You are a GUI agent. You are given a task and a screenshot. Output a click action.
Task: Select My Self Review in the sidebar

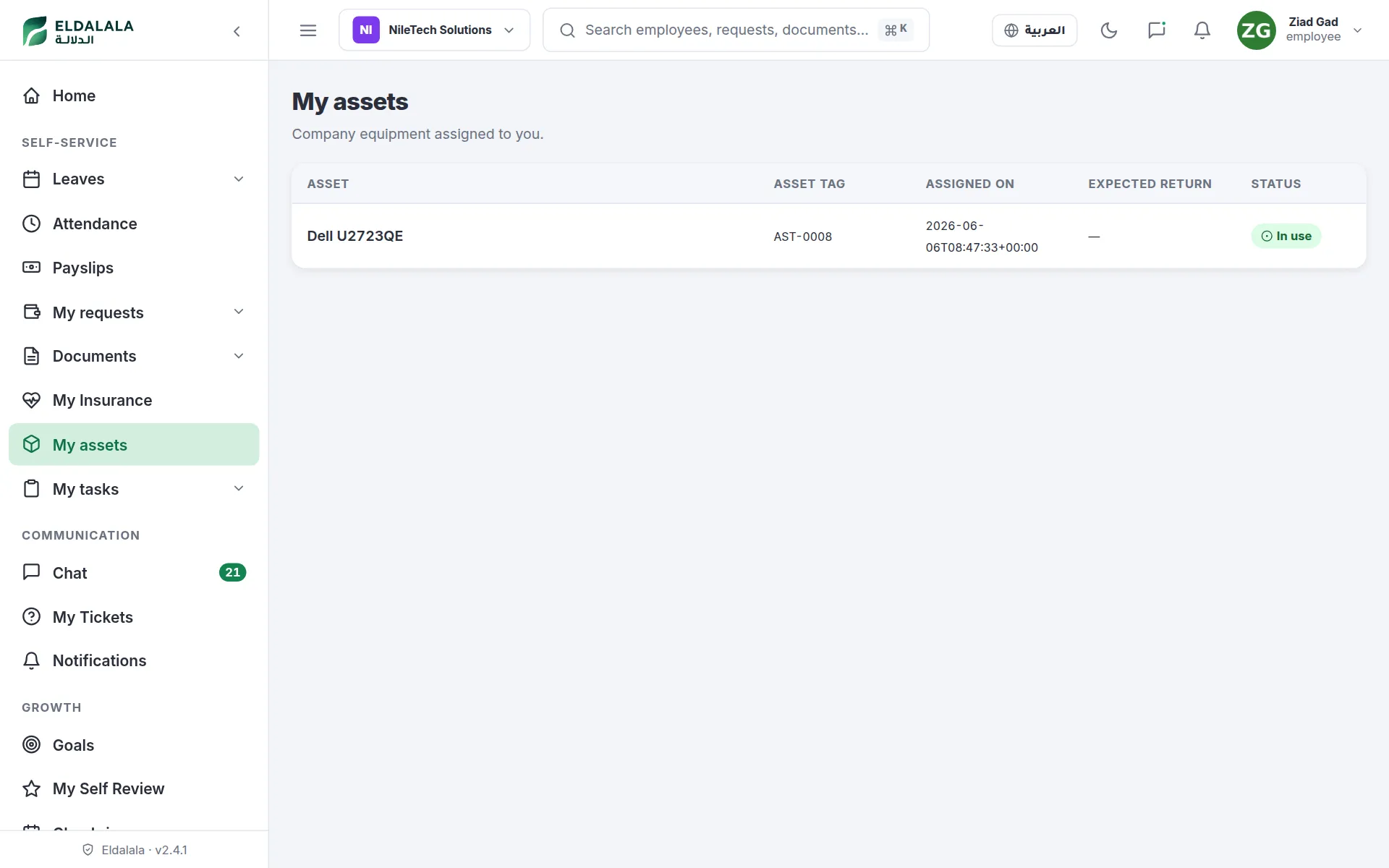click(x=134, y=788)
